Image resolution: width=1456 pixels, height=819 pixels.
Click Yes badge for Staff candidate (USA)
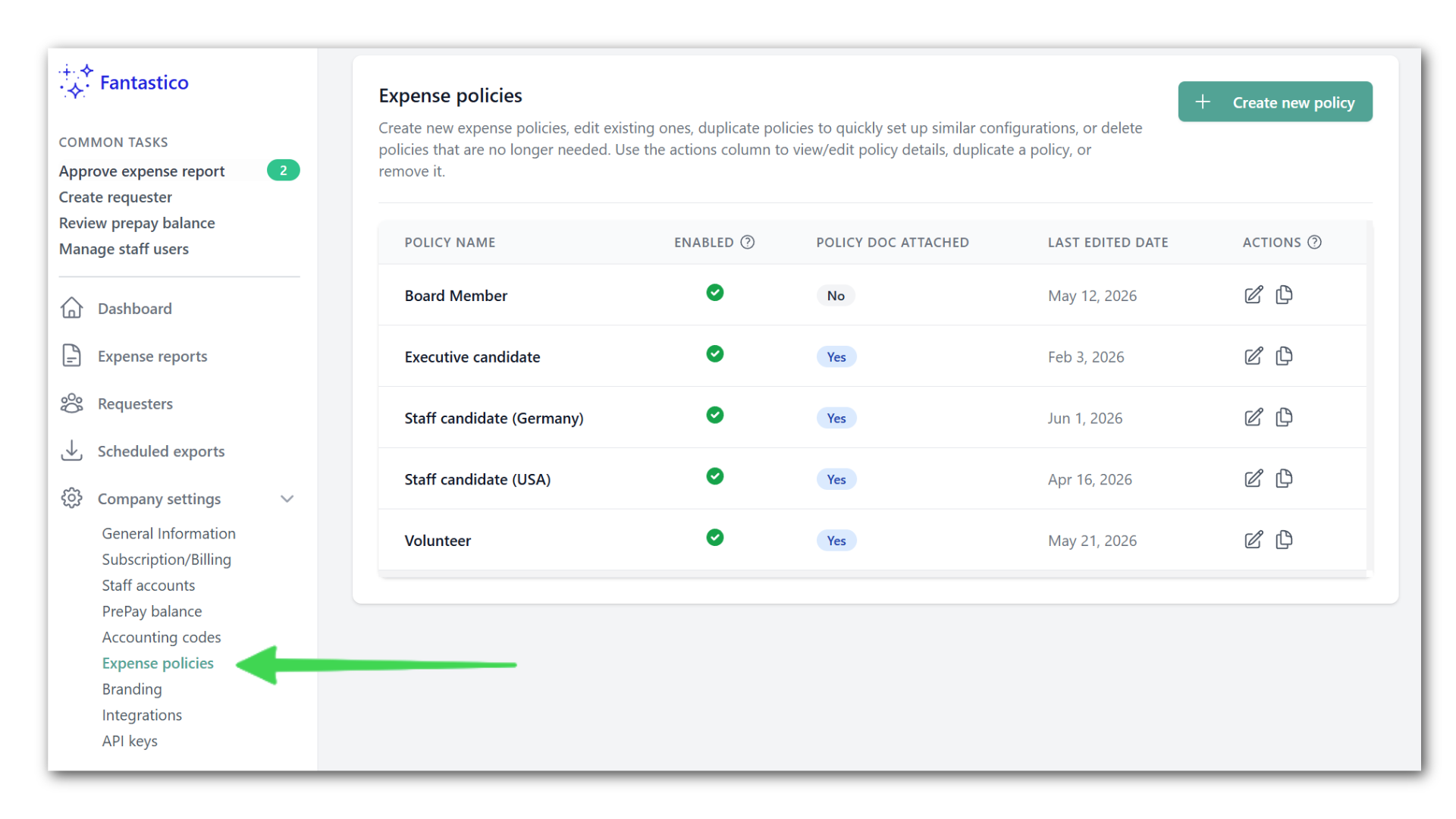pos(836,479)
